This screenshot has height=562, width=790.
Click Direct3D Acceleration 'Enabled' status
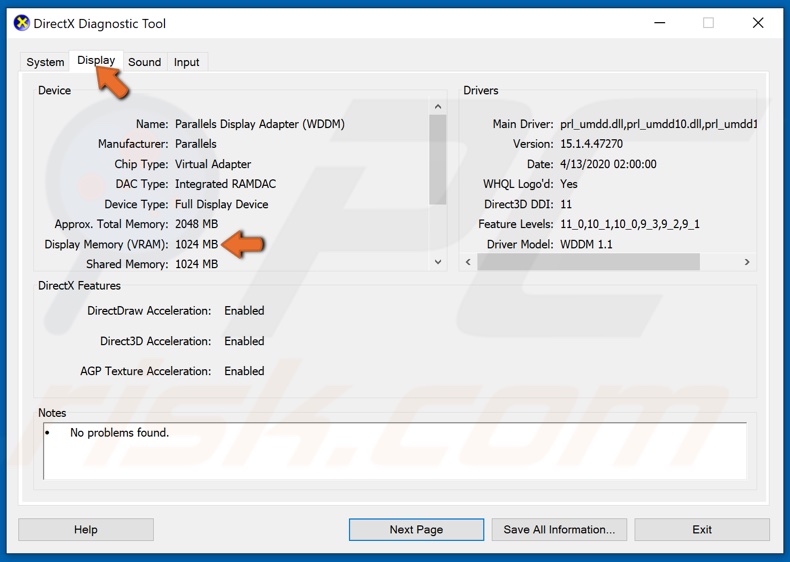[244, 341]
